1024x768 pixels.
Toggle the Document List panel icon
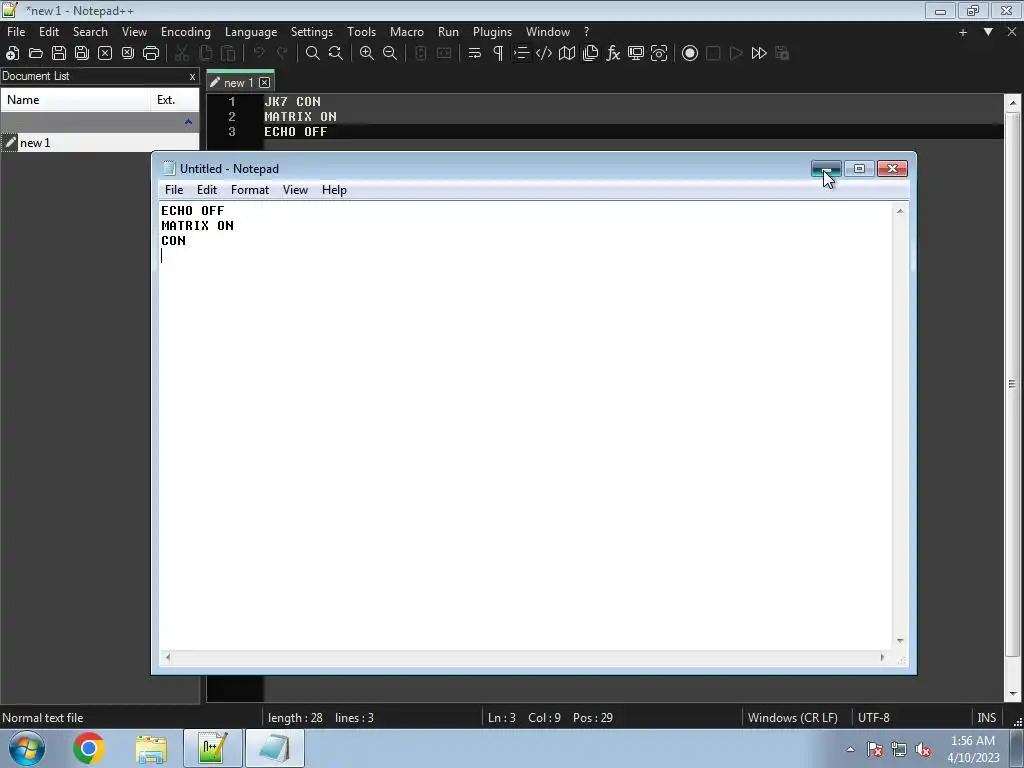tap(590, 54)
